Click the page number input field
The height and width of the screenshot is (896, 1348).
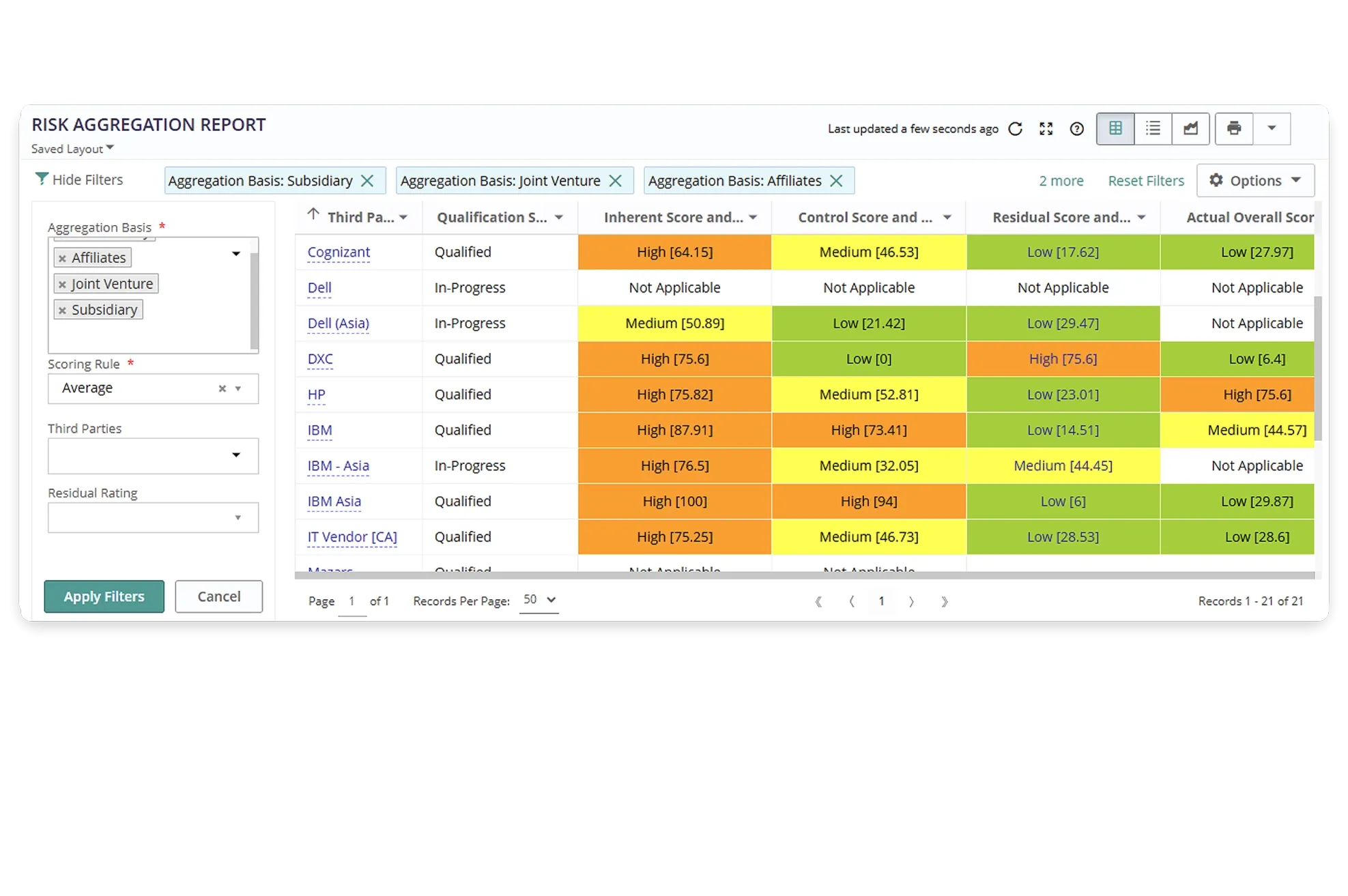pos(352,602)
